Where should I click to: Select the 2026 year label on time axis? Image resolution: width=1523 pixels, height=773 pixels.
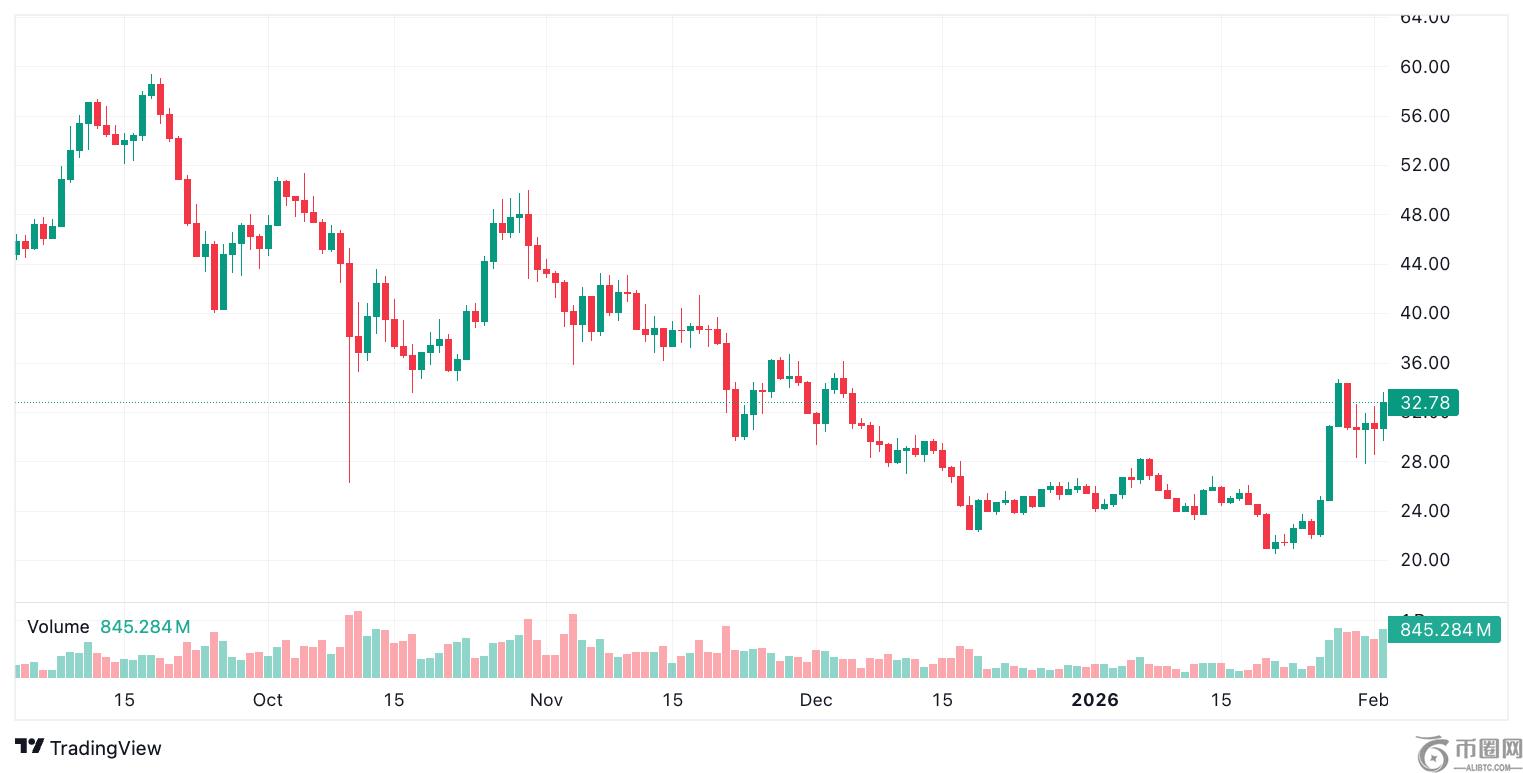(x=1095, y=700)
